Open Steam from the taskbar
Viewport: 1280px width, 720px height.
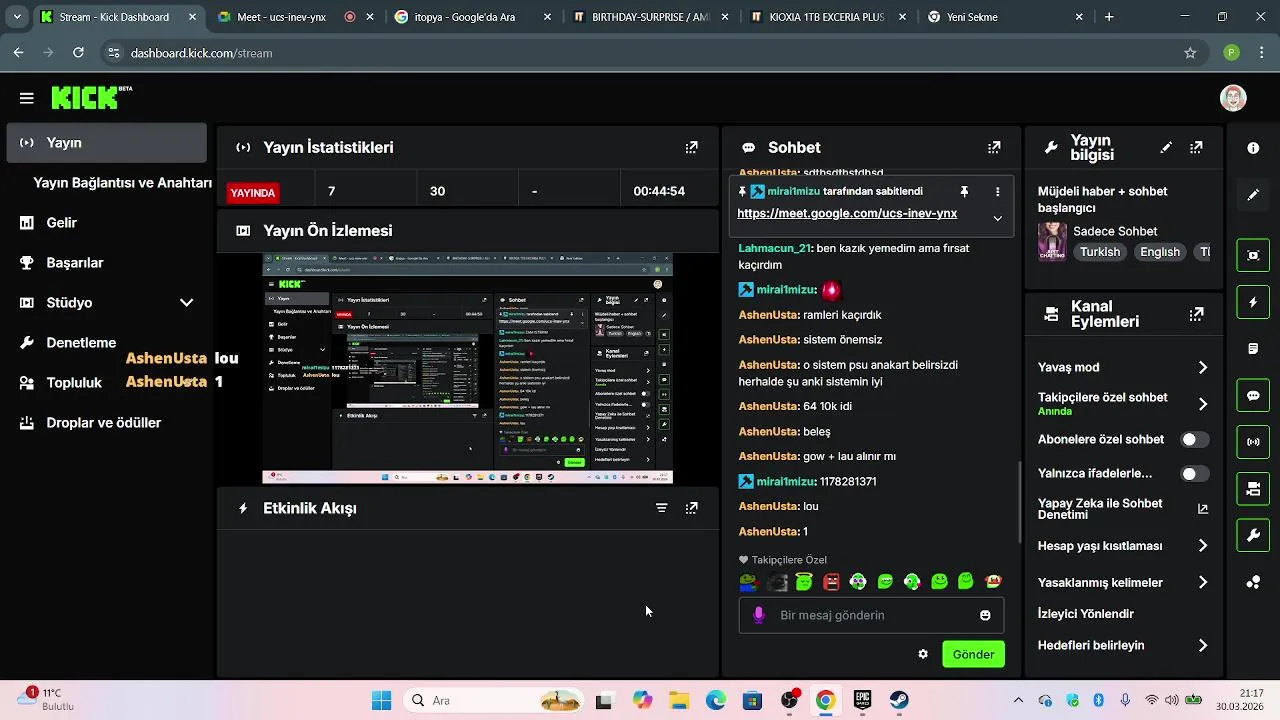(x=899, y=701)
